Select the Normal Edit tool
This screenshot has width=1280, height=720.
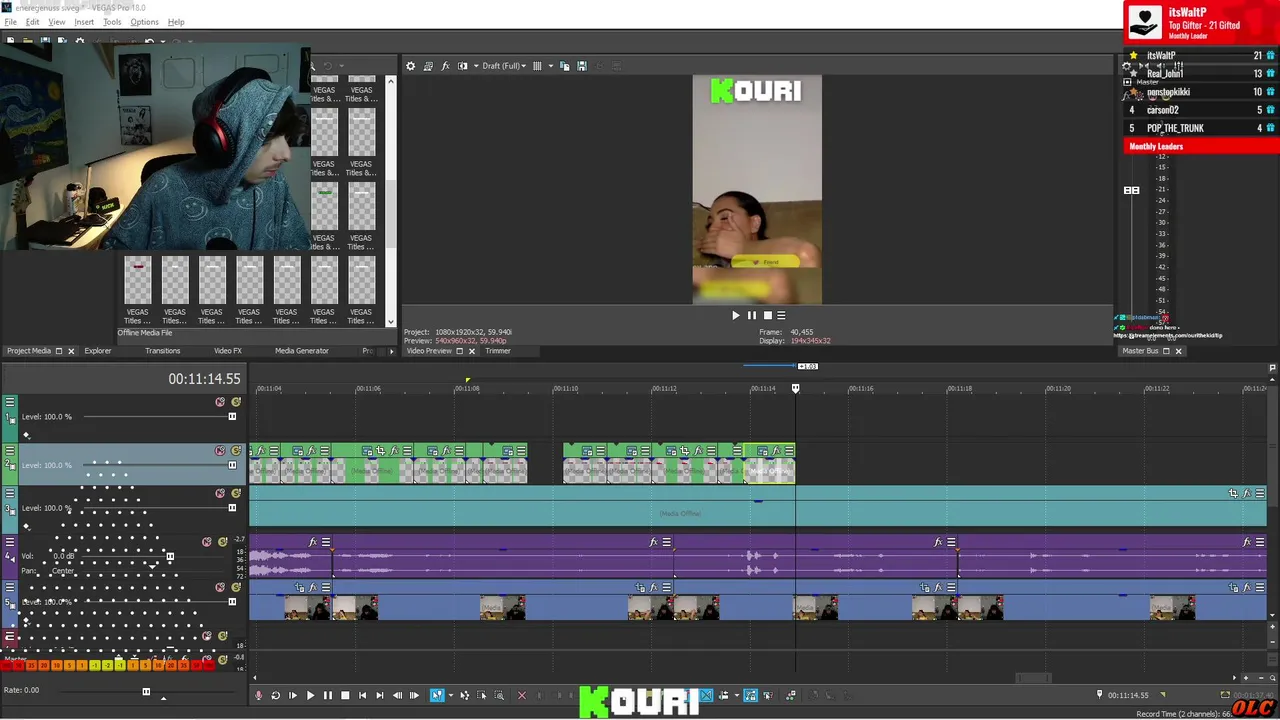(x=437, y=695)
